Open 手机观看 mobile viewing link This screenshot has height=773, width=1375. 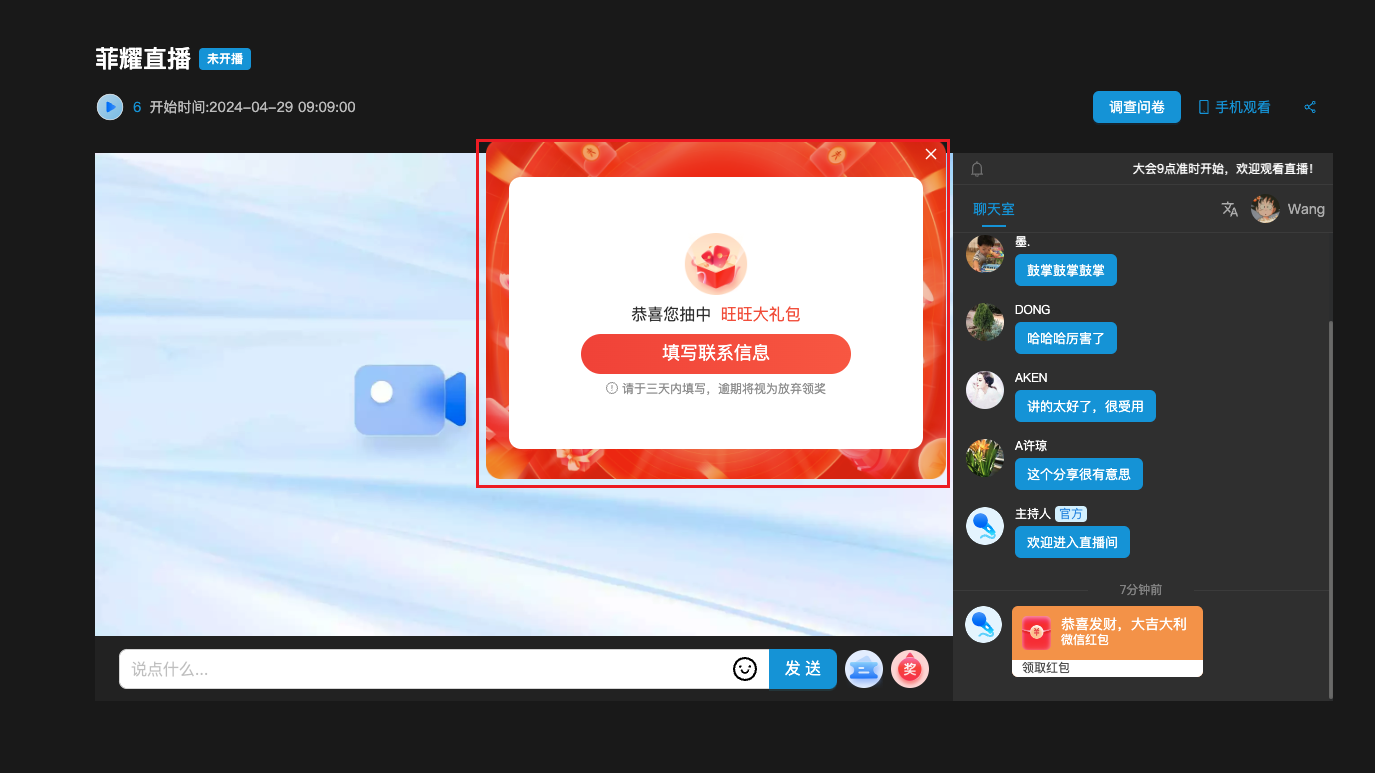click(x=1235, y=107)
